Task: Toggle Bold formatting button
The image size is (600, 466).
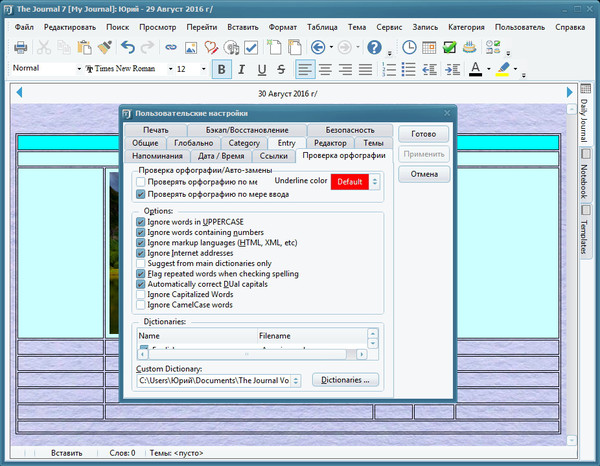Action: [221, 69]
